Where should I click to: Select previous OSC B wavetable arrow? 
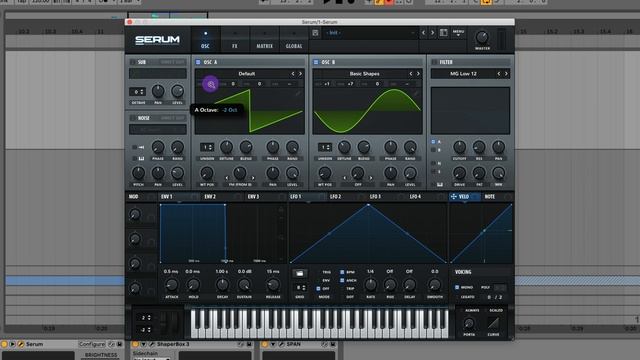coord(411,74)
